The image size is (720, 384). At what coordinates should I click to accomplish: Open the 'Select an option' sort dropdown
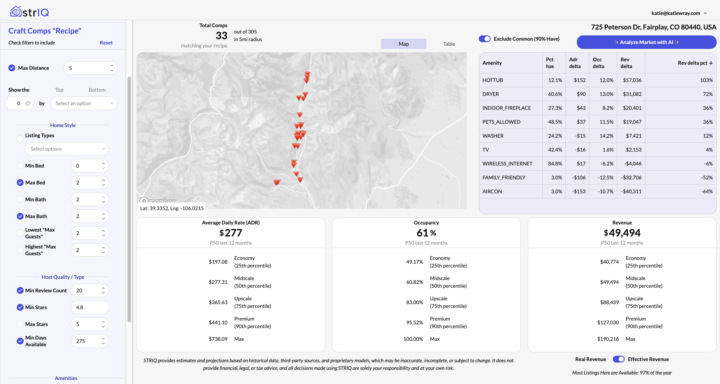pyautogui.click(x=84, y=103)
